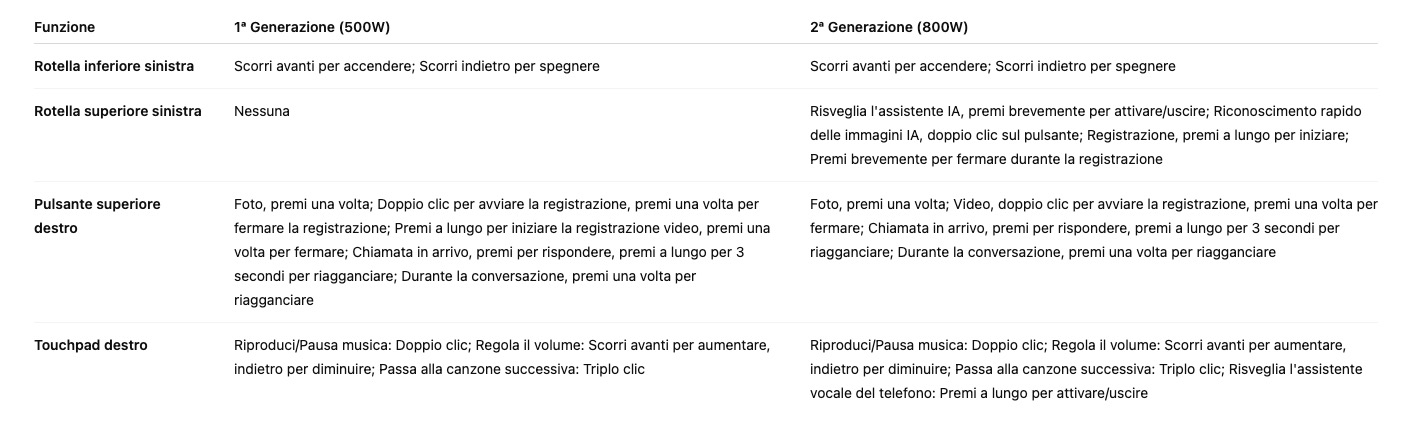Click "Durante la conversazione" in the 800W column
Viewport: 1421px width, 430px height.
978,252
